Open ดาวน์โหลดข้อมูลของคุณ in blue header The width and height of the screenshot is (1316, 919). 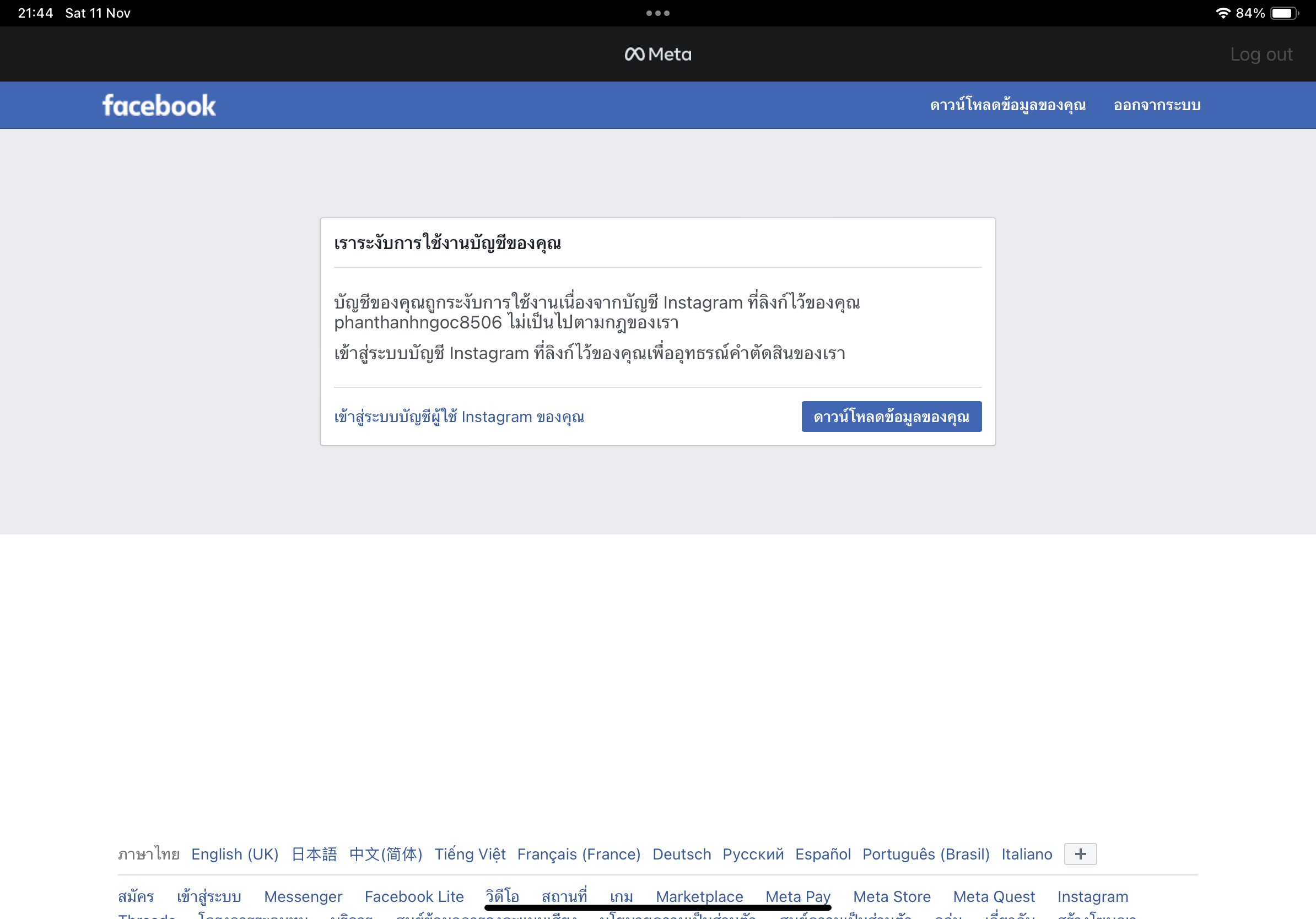click(x=1007, y=105)
